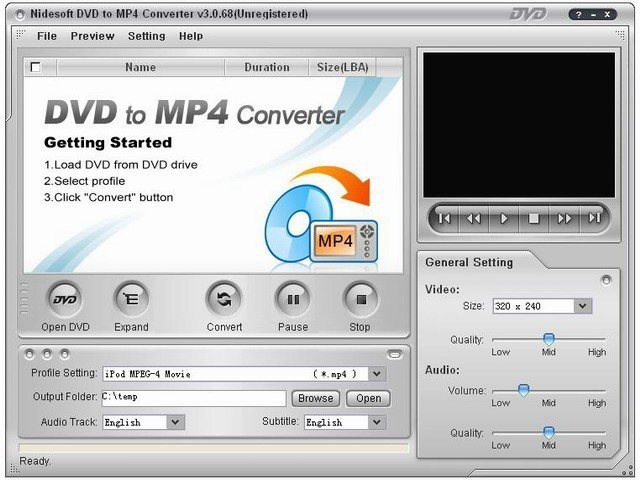The image size is (640, 480).
Task: Click the Open output folder button
Action: click(368, 398)
